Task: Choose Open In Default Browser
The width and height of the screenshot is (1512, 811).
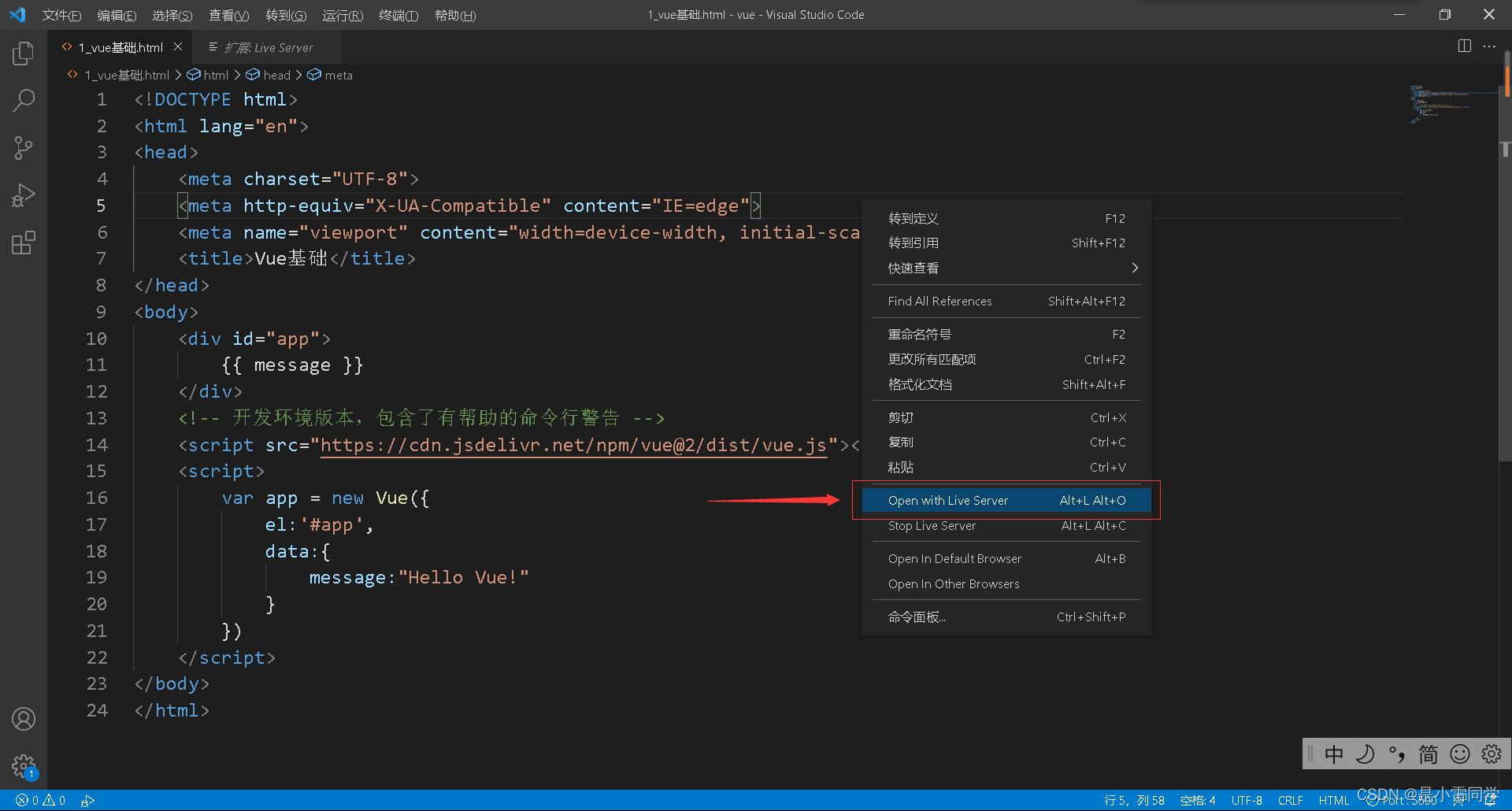Action: click(x=1006, y=558)
